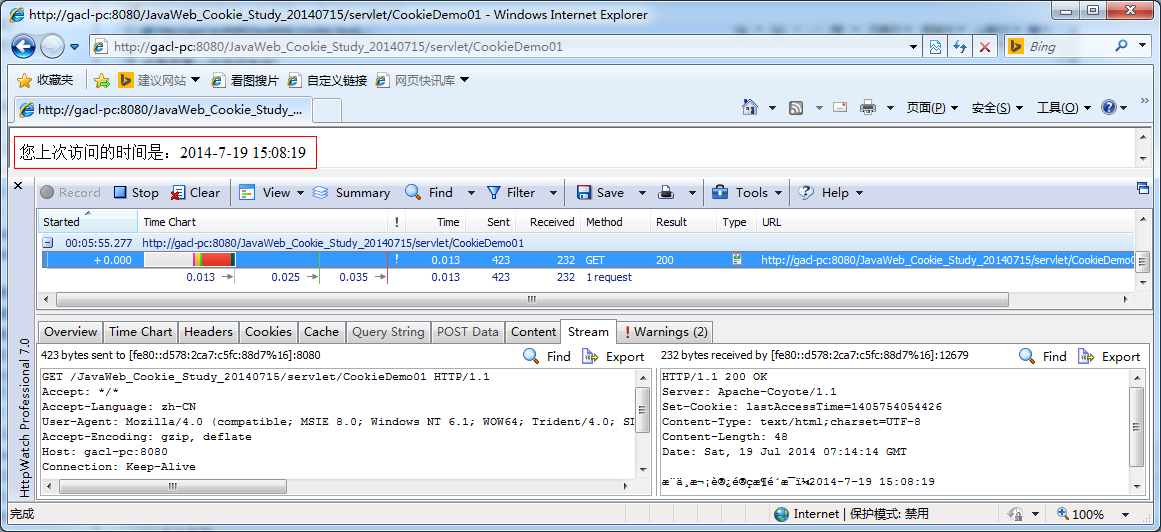Select the gacl-pc:8080 browser tab
Viewport: 1161px width, 532px height.
coord(163,110)
